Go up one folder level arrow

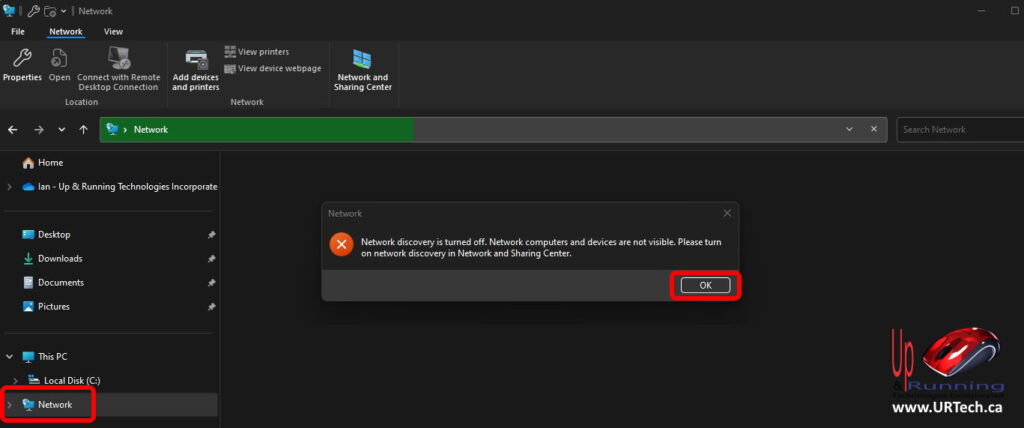coord(83,130)
